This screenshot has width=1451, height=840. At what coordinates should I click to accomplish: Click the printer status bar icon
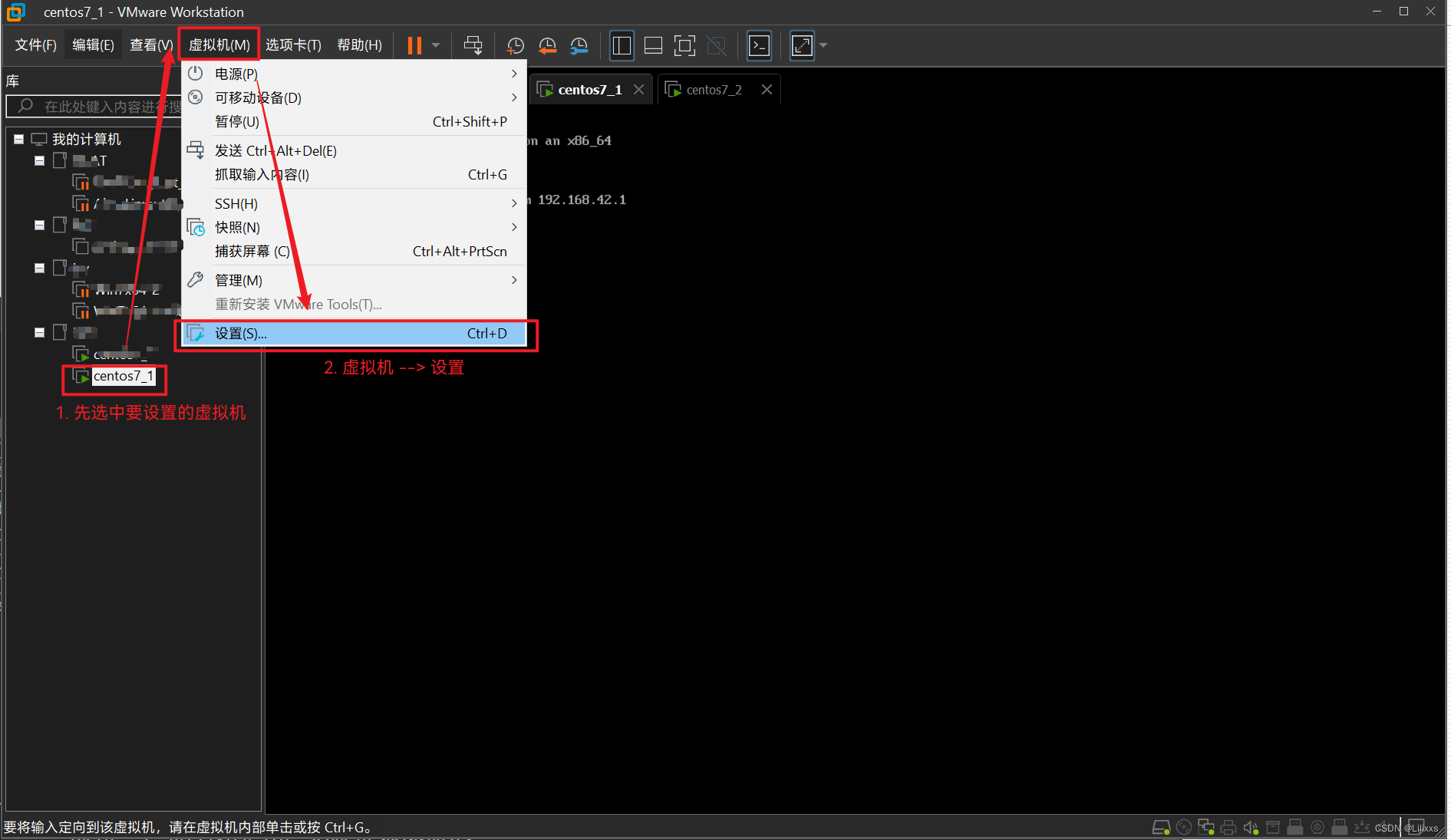point(1228,827)
